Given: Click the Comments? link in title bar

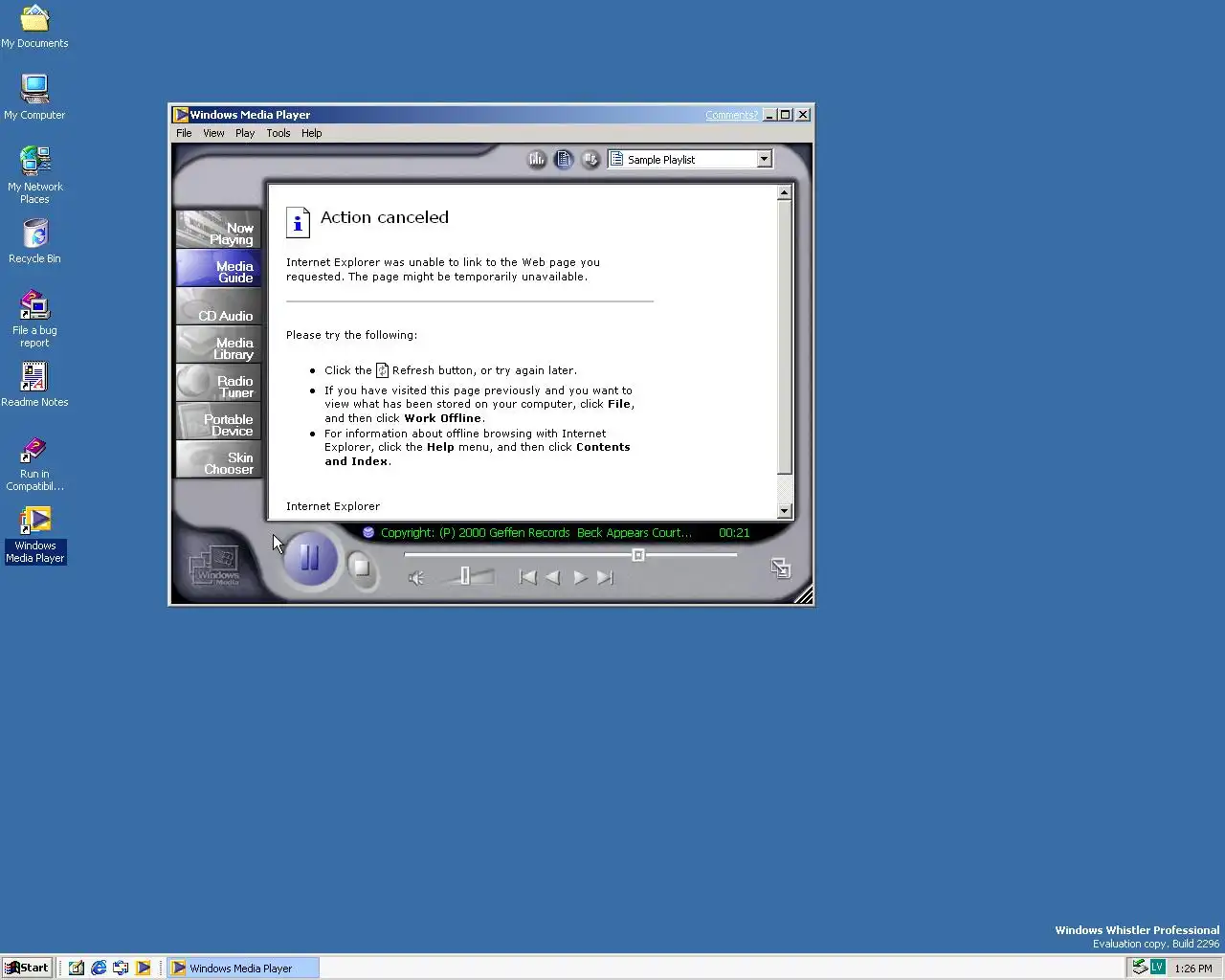Looking at the screenshot, I should (x=731, y=115).
